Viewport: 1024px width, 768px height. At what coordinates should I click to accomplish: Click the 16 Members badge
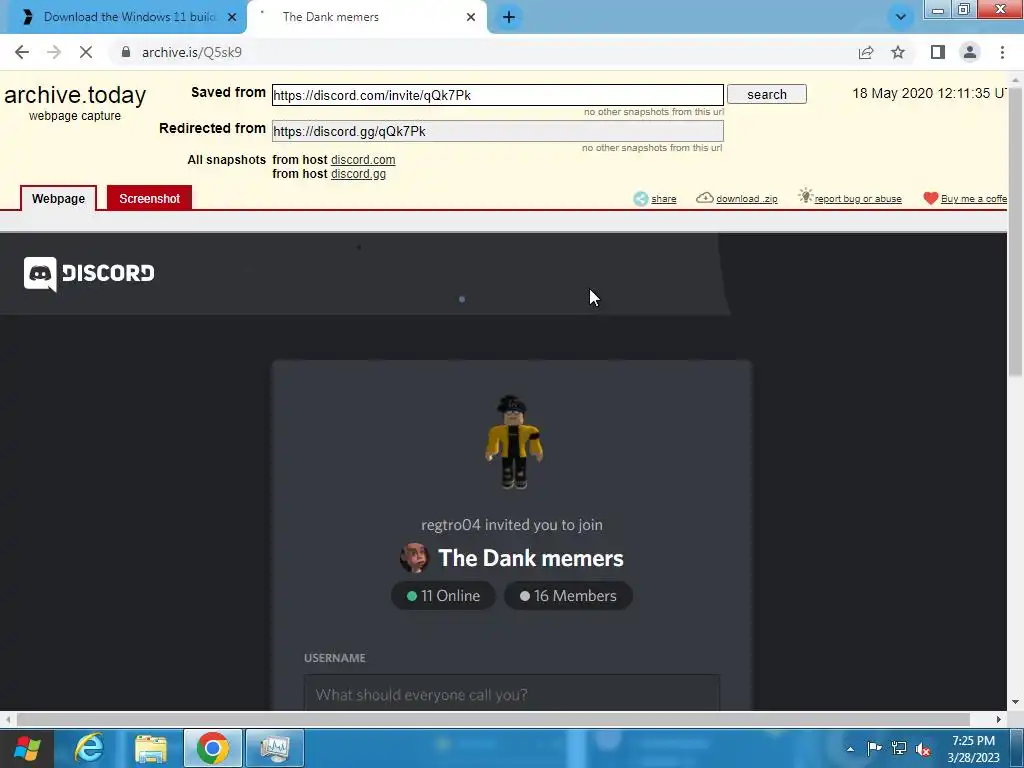pos(568,596)
